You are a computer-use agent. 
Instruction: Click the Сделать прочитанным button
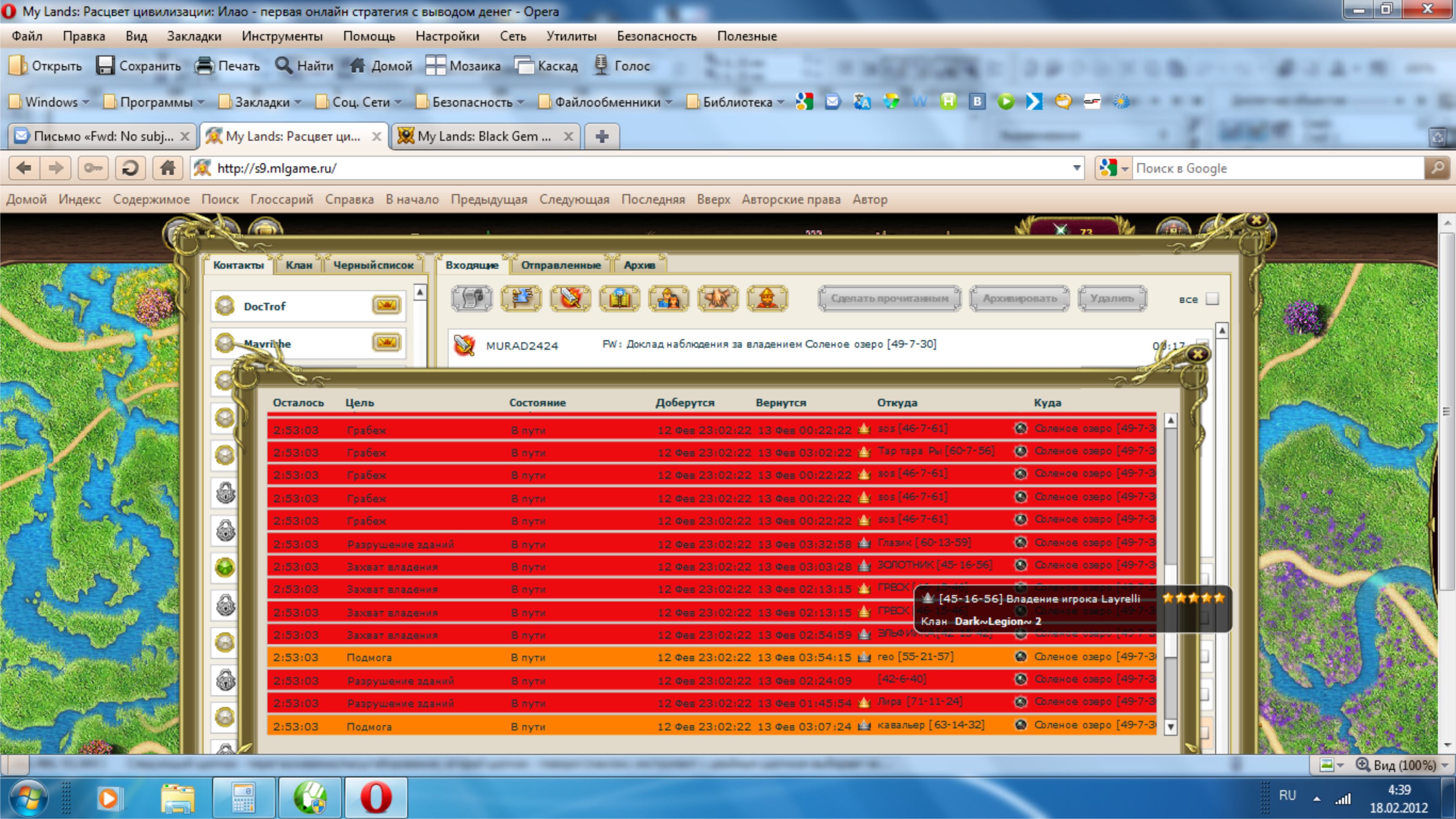pyautogui.click(x=889, y=298)
